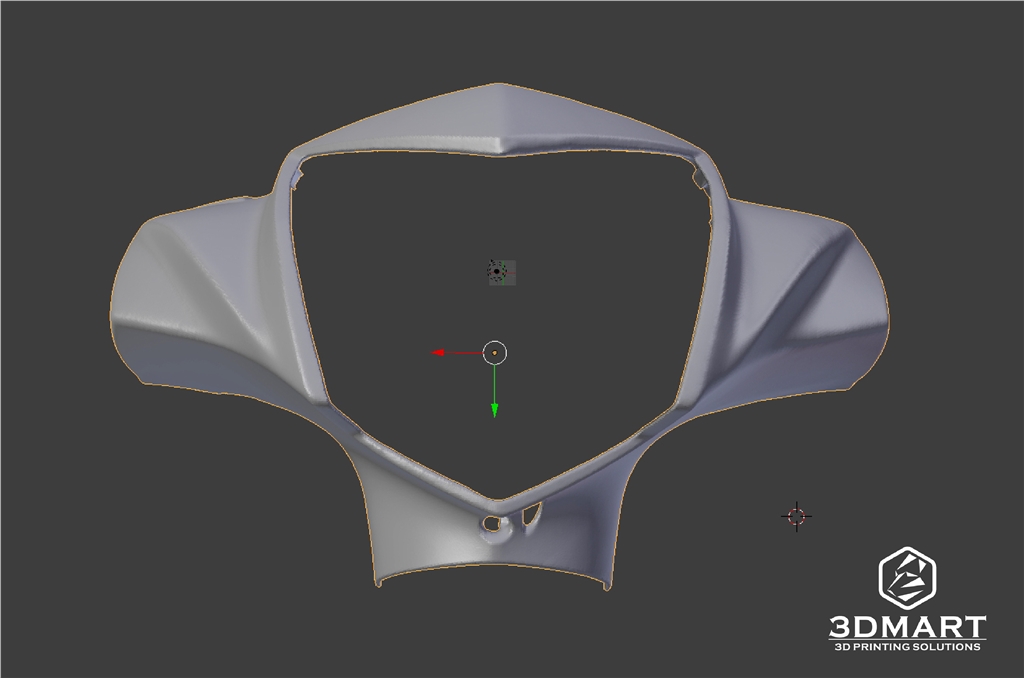Viewport: 1024px width, 678px height.
Task: Click the white circle at manipulator center
Action: tap(495, 352)
